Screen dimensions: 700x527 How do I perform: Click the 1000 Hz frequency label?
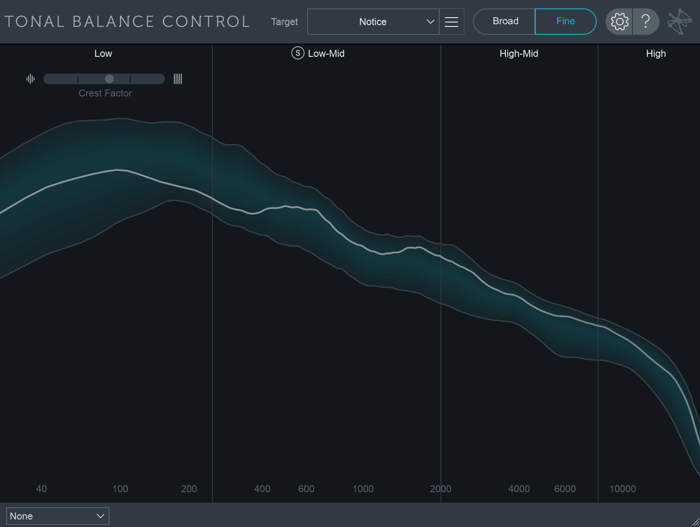point(363,489)
